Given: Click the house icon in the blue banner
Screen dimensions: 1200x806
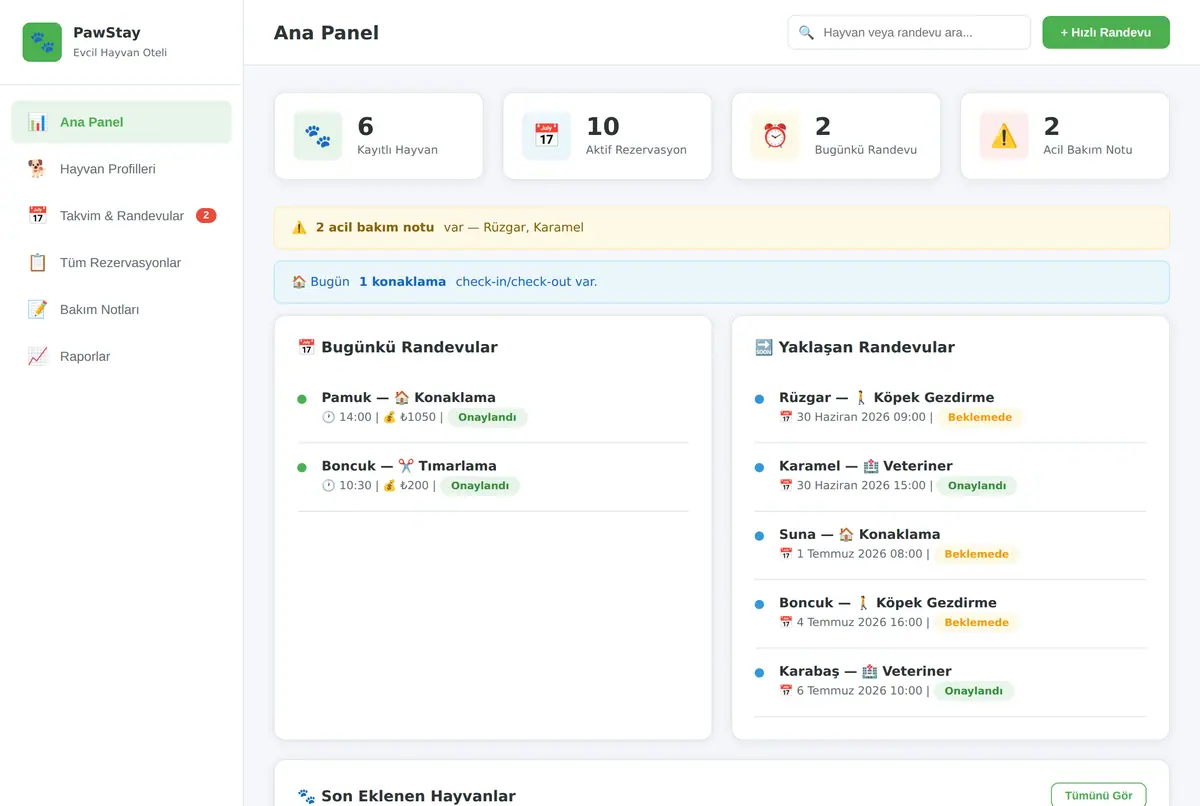Looking at the screenshot, I should coord(299,282).
